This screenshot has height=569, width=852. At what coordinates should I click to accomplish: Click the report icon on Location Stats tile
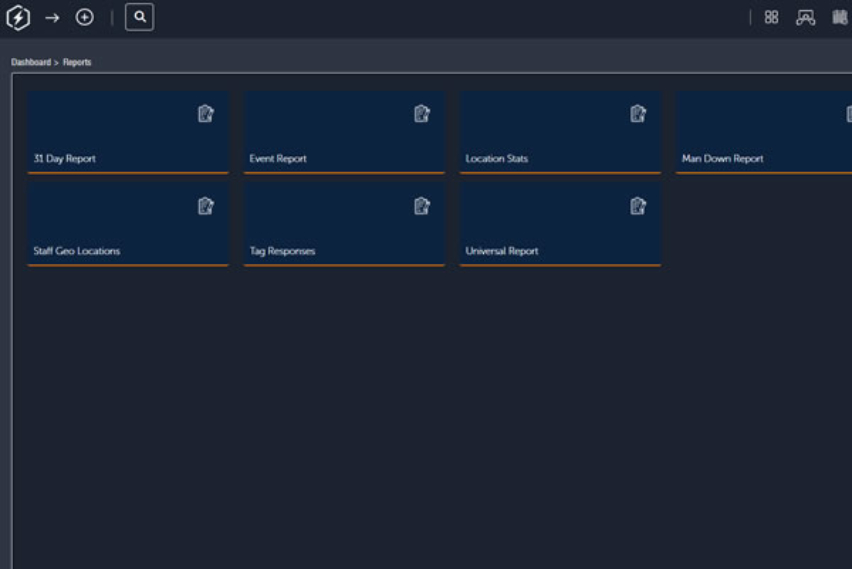[x=638, y=114]
